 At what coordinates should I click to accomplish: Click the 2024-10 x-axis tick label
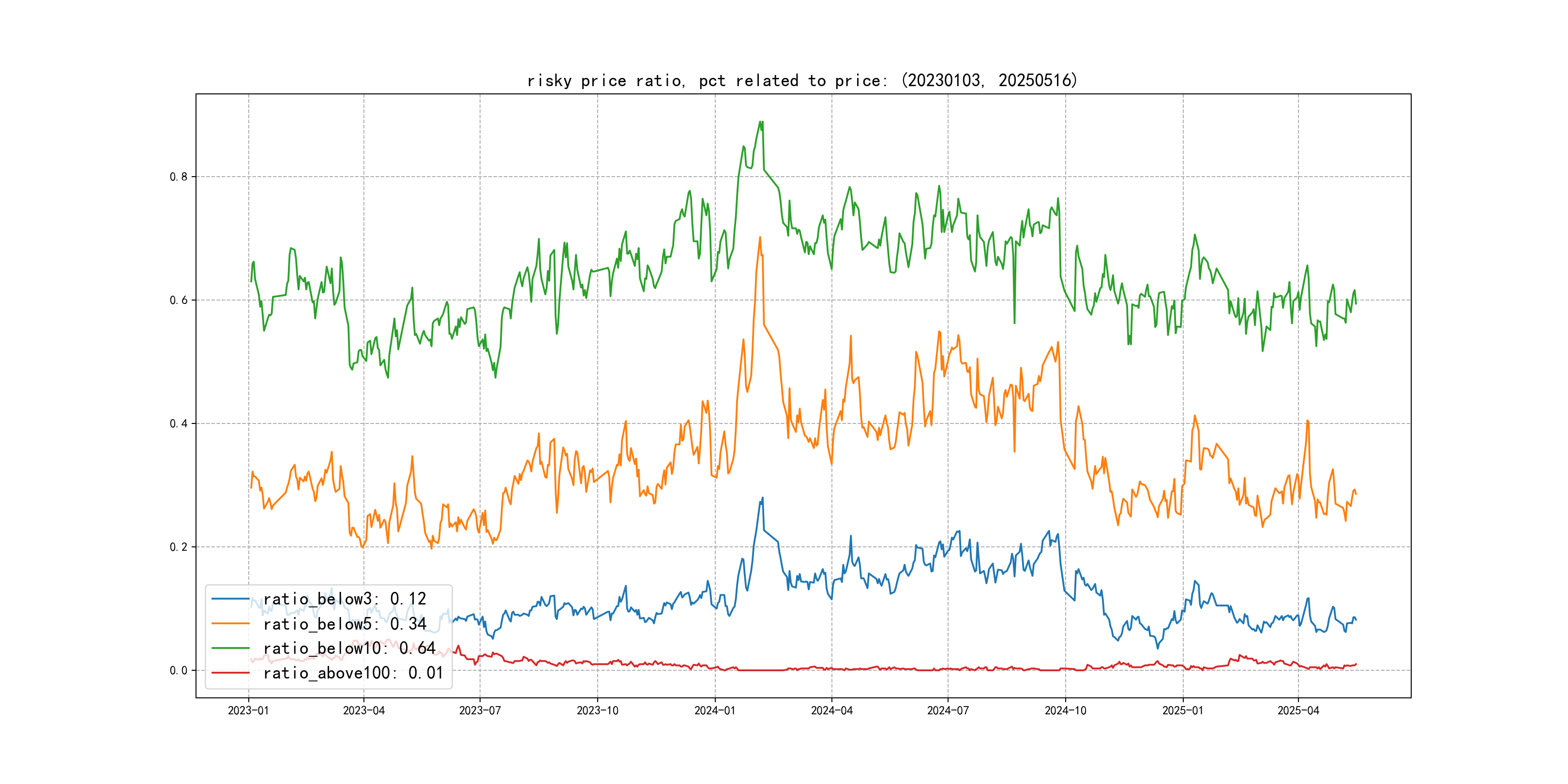[x=1065, y=710]
